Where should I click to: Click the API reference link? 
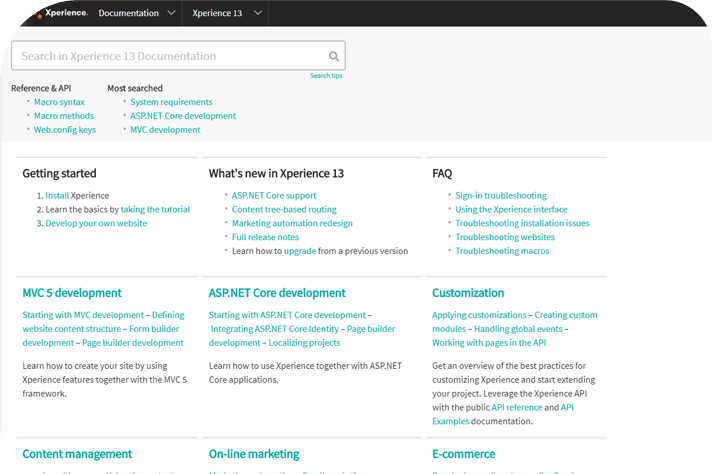pyautogui.click(x=517, y=408)
